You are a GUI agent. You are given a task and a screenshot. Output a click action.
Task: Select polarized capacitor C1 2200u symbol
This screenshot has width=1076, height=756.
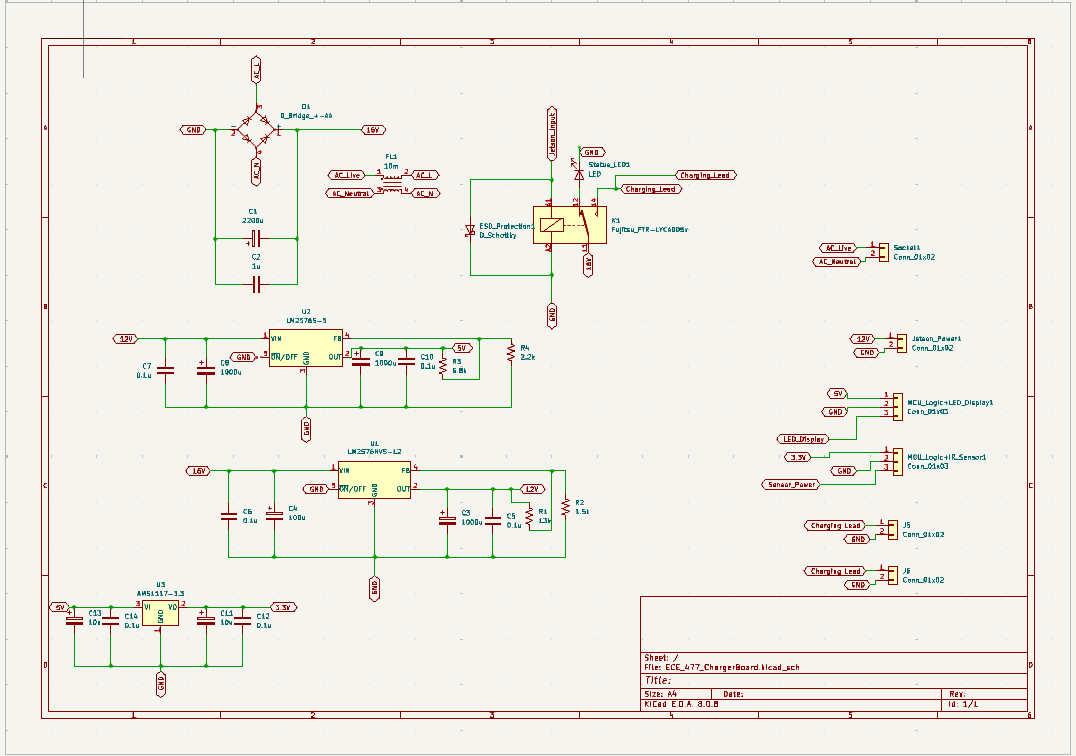click(255, 239)
